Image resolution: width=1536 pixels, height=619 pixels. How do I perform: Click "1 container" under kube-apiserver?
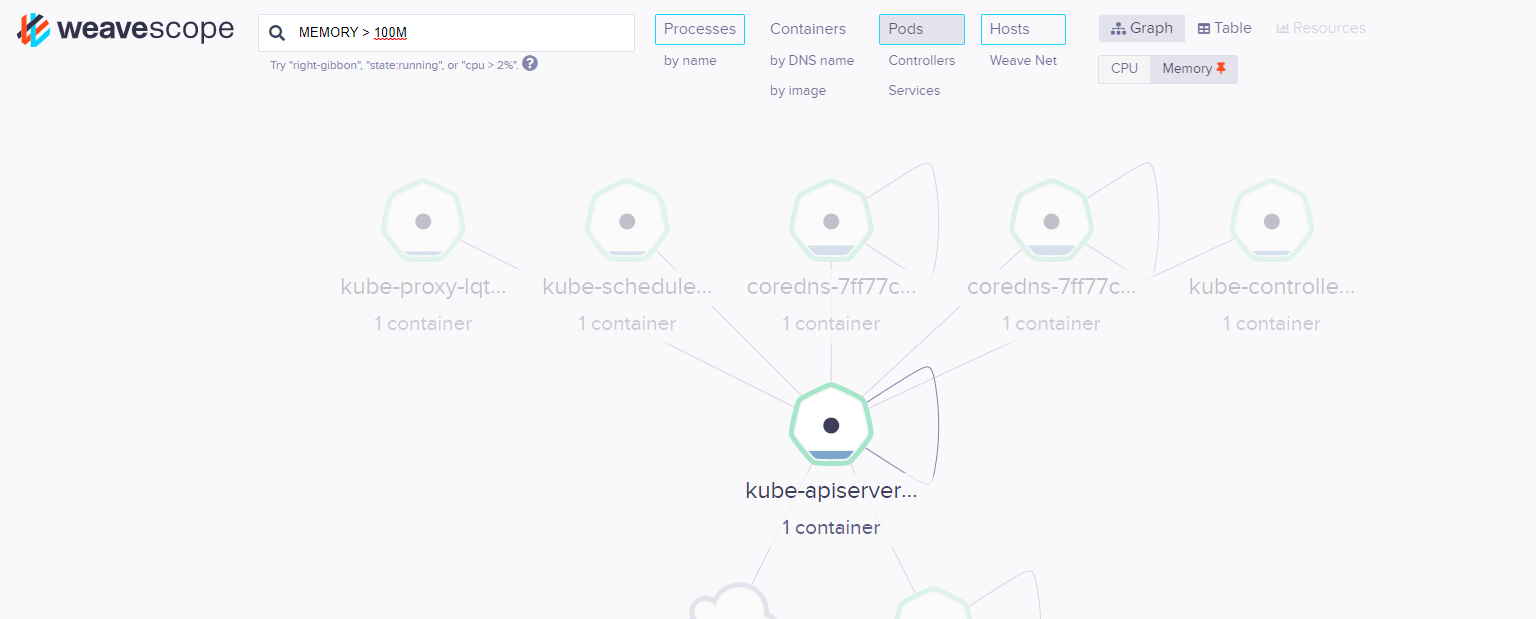point(831,527)
